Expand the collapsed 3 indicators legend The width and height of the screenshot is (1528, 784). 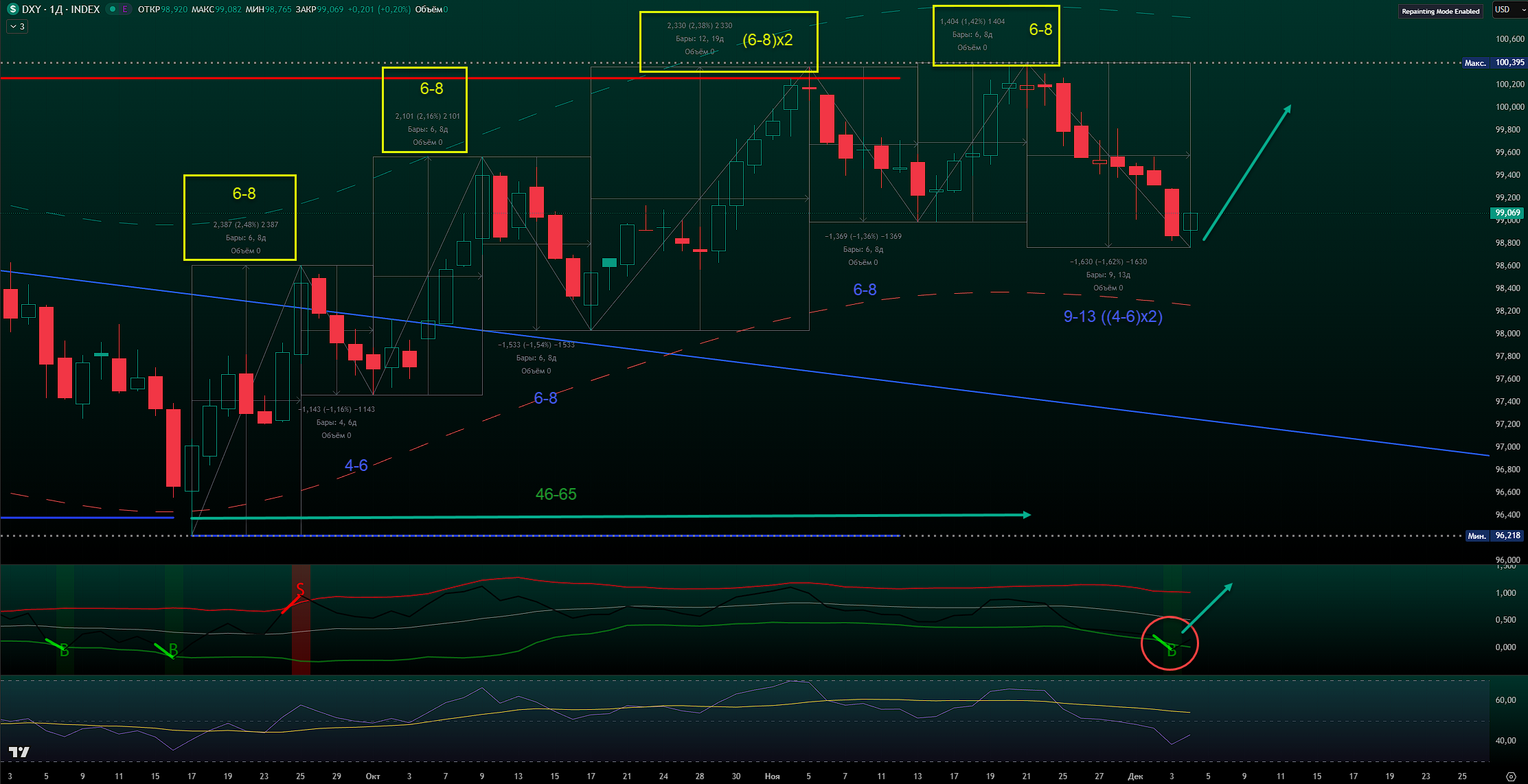click(17, 27)
